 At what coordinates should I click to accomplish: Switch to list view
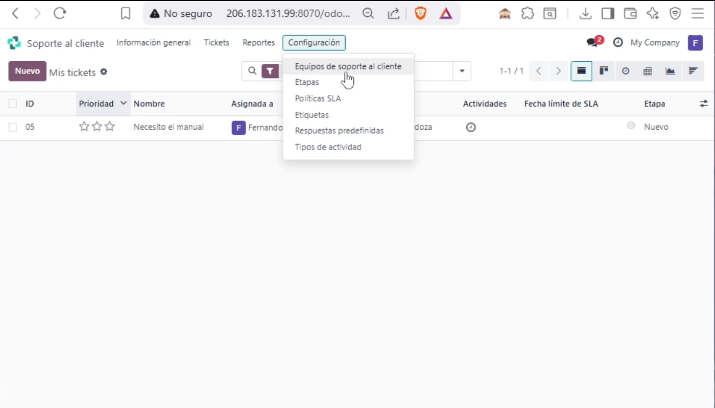tap(581, 71)
